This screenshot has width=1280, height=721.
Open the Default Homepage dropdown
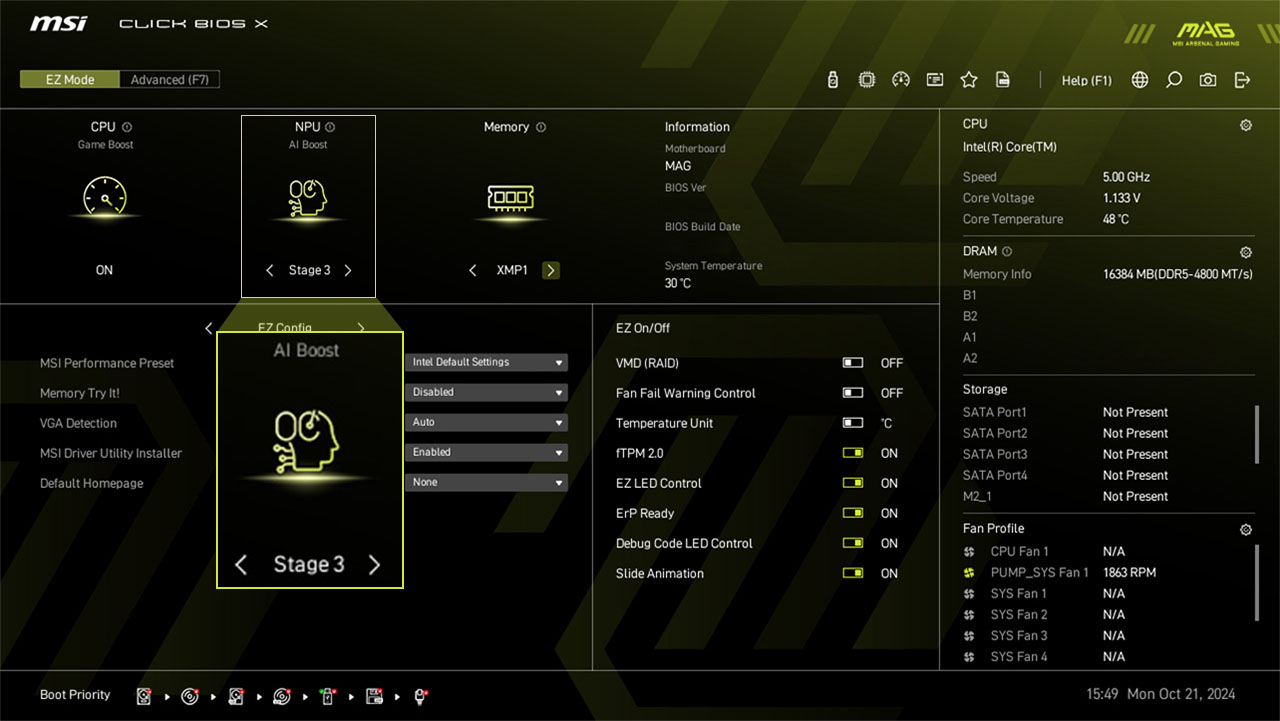[x=487, y=482]
